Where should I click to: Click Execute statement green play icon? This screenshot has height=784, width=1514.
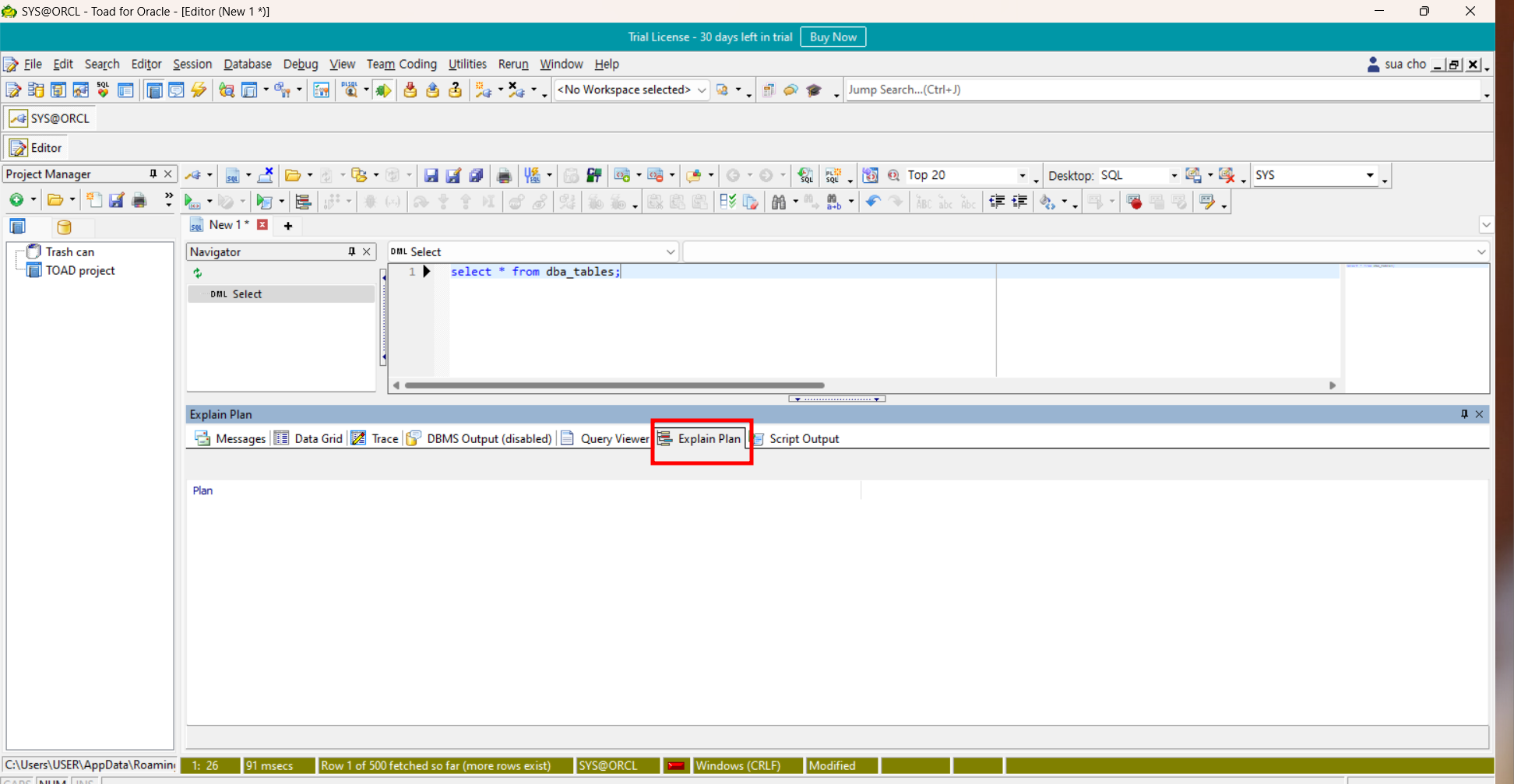click(192, 202)
